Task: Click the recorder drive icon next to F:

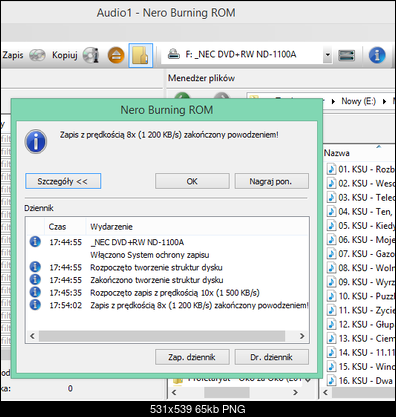Action: (x=173, y=54)
